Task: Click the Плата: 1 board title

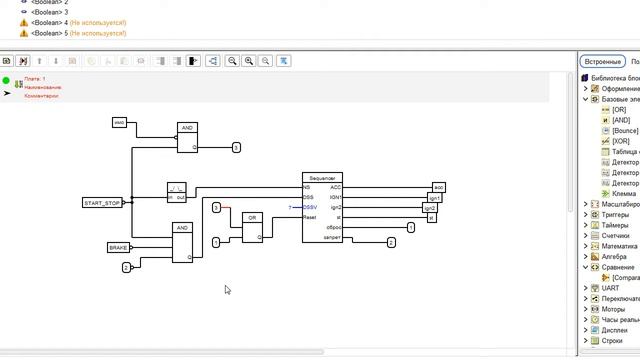Action: pyautogui.click(x=35, y=79)
